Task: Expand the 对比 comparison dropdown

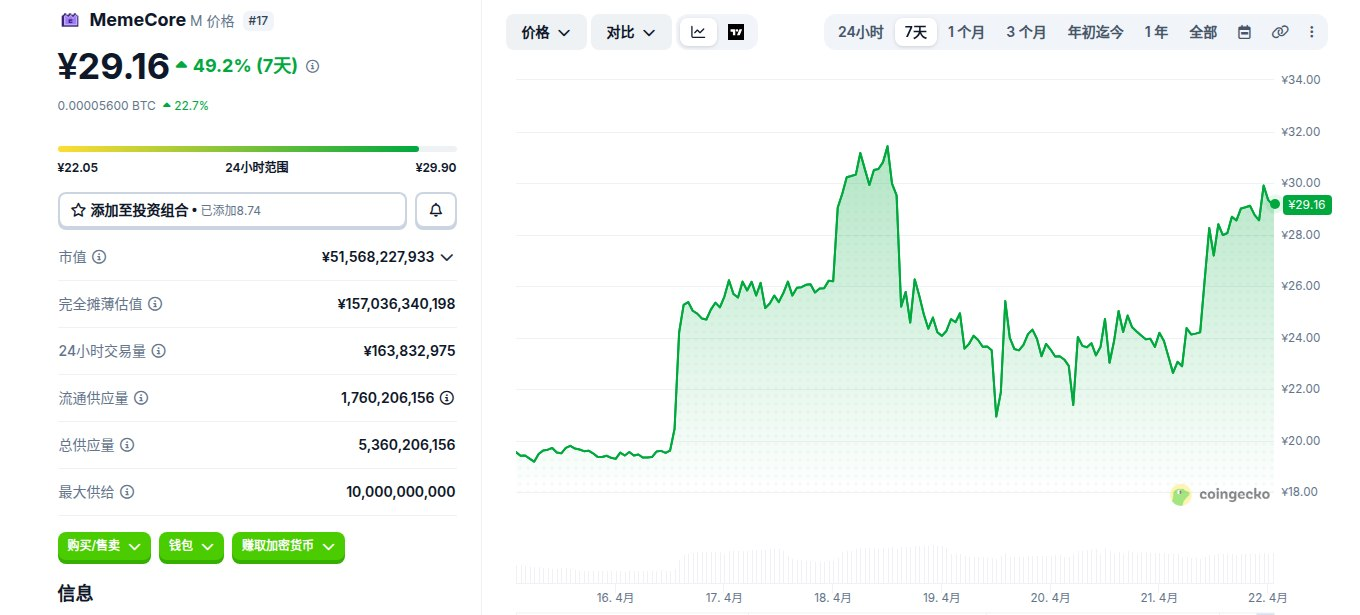Action: [631, 32]
